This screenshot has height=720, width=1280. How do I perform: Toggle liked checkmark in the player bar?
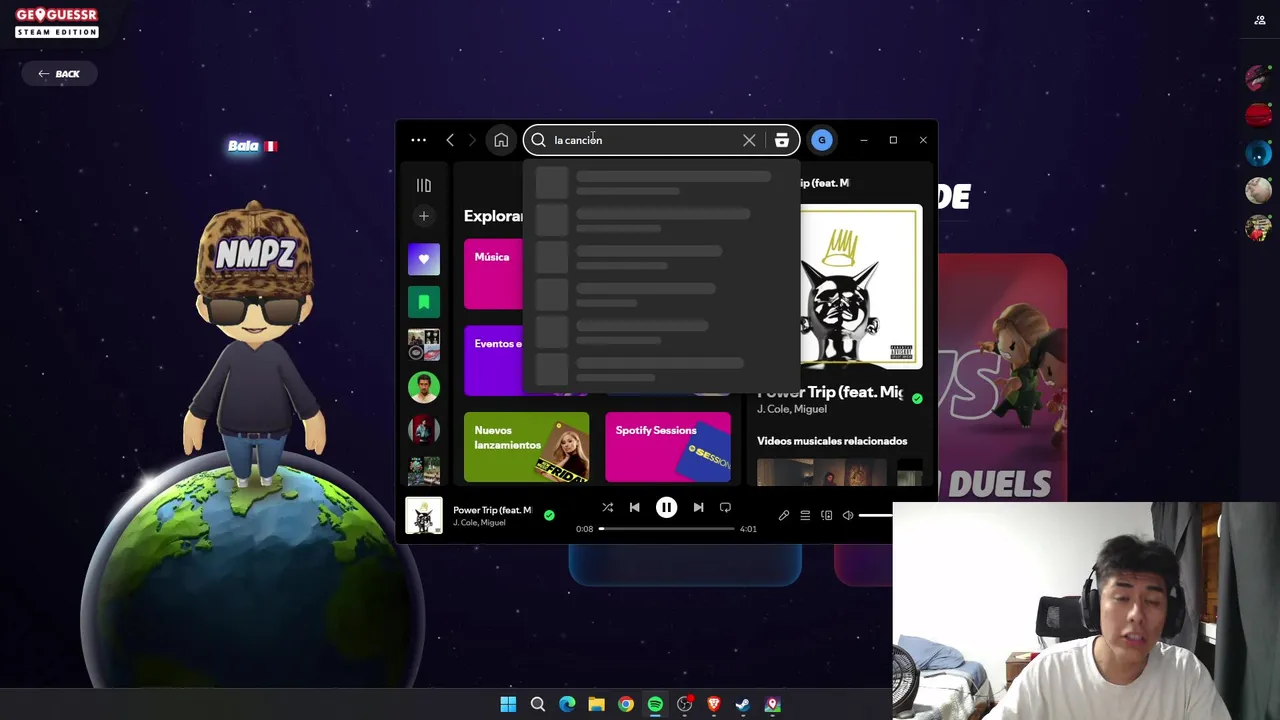click(x=549, y=515)
